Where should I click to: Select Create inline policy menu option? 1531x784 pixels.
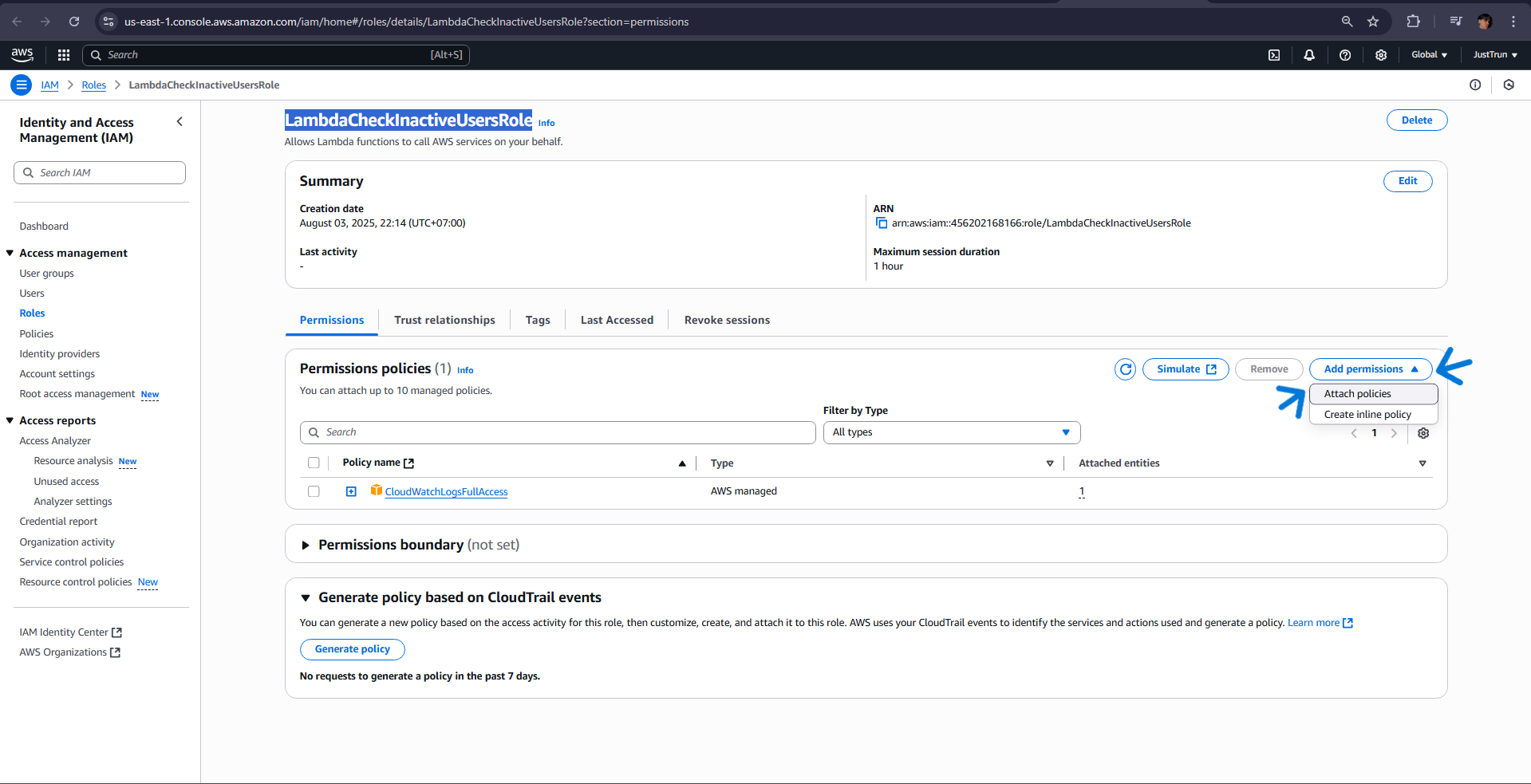click(1373, 415)
